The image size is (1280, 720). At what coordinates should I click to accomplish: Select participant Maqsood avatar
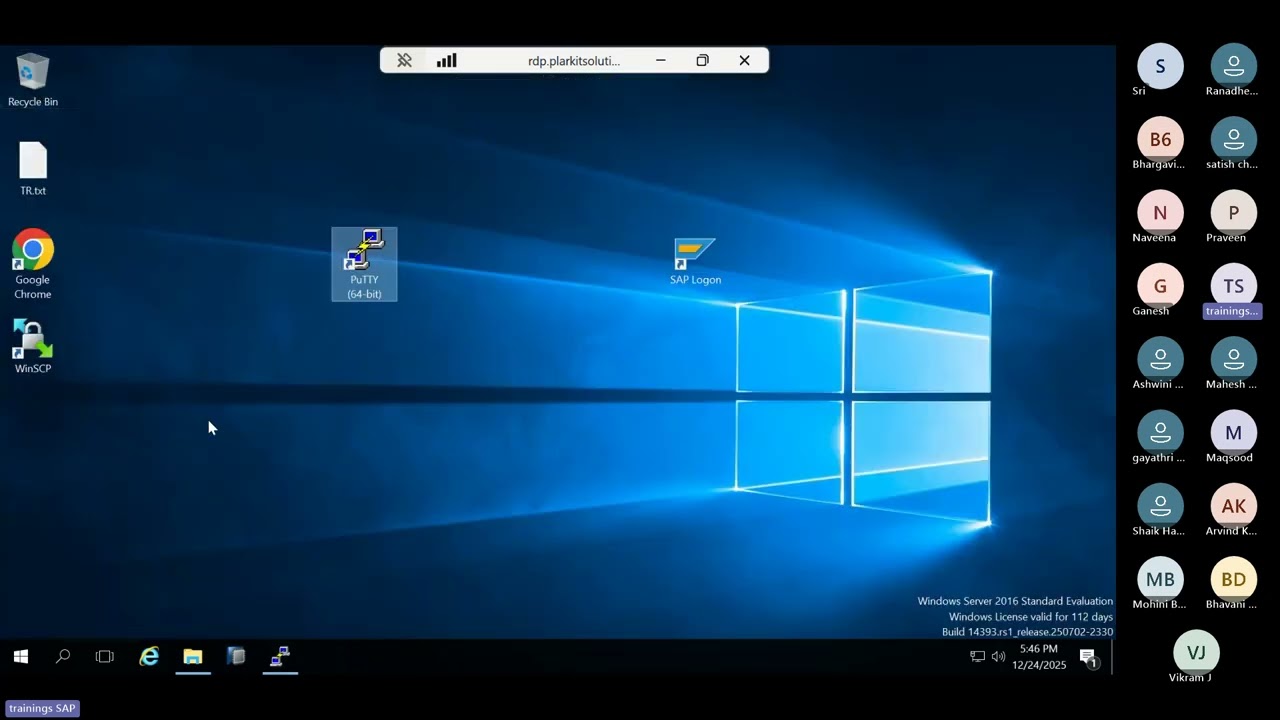(x=1234, y=432)
